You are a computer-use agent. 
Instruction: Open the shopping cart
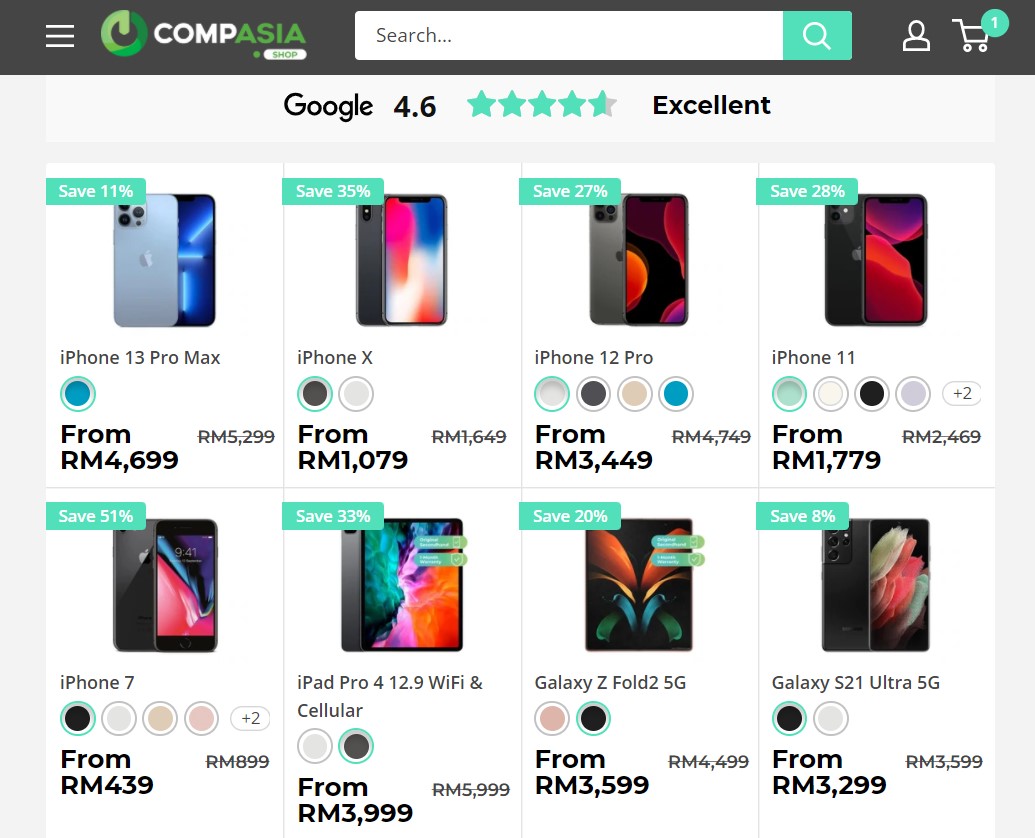point(973,36)
